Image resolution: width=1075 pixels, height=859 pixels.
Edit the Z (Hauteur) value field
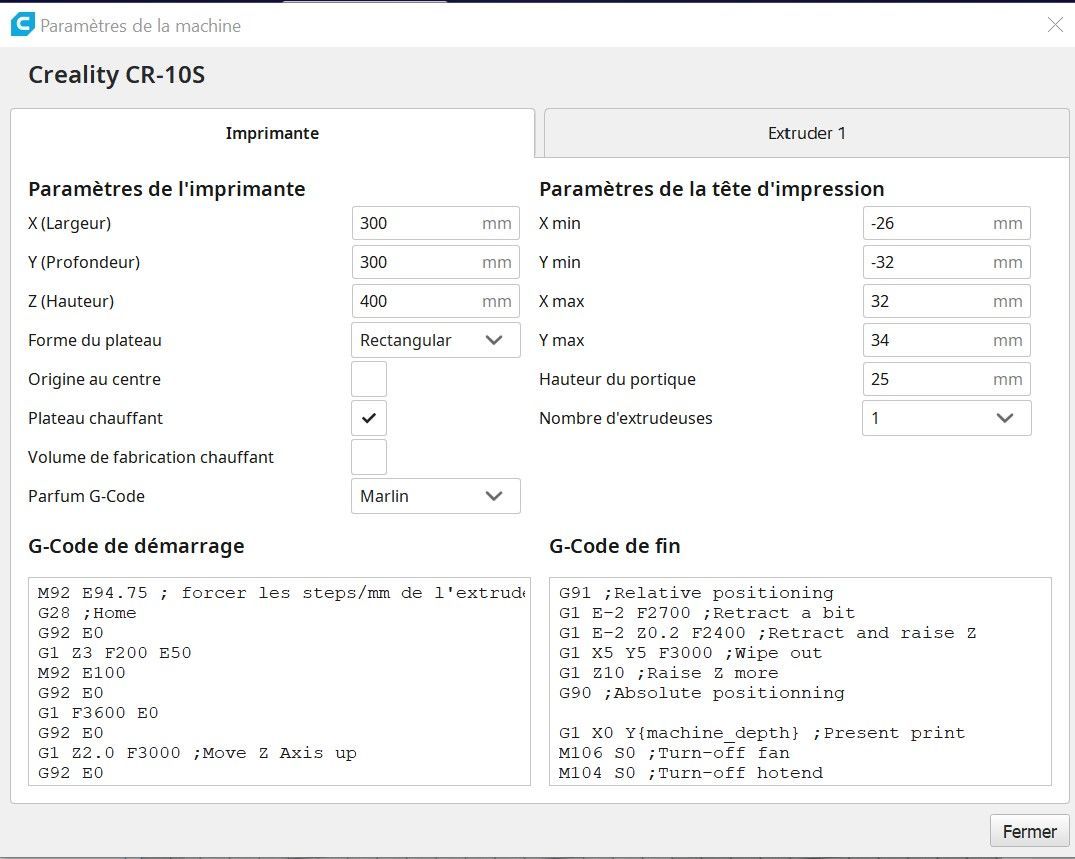(x=435, y=301)
